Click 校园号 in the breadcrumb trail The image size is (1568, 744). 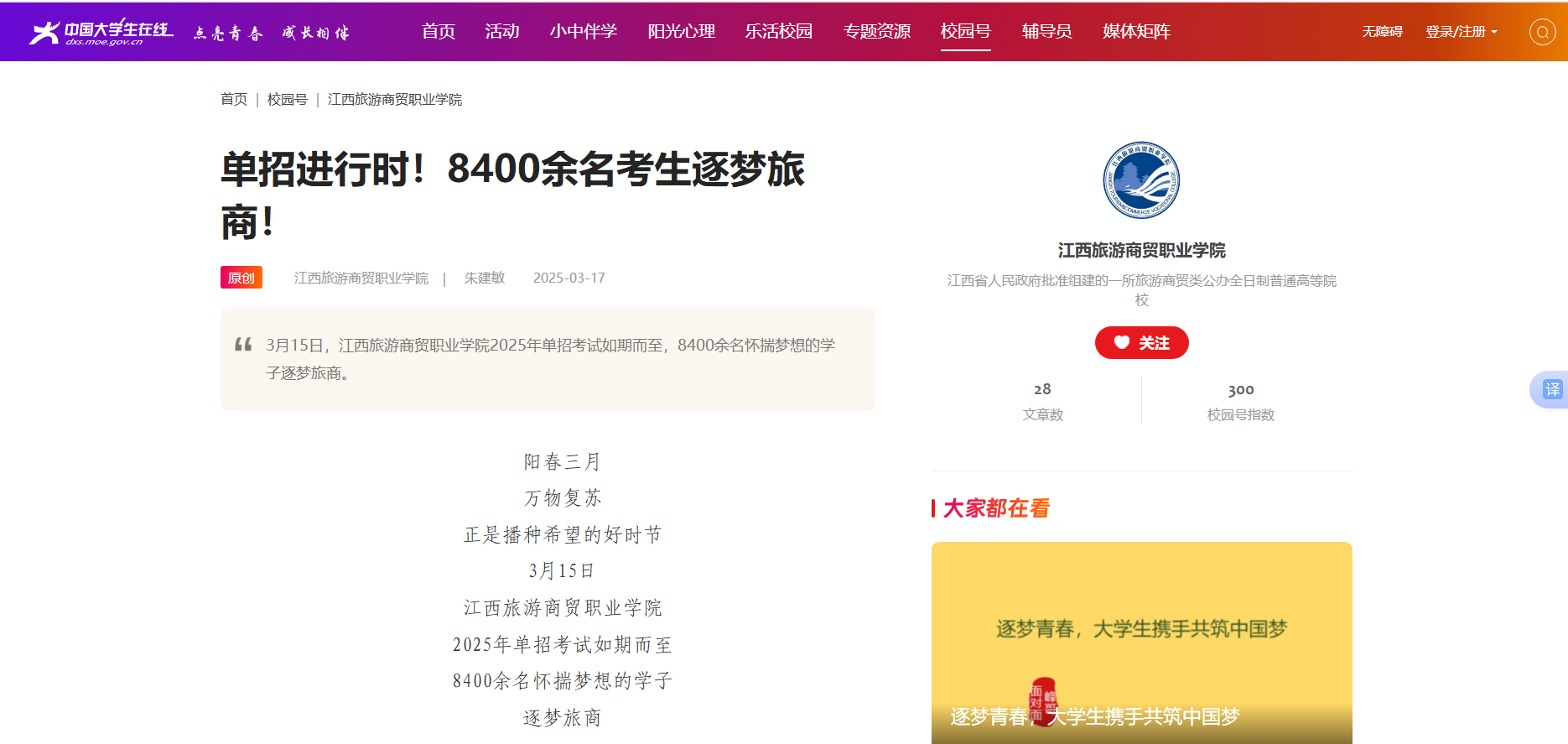pyautogui.click(x=287, y=100)
